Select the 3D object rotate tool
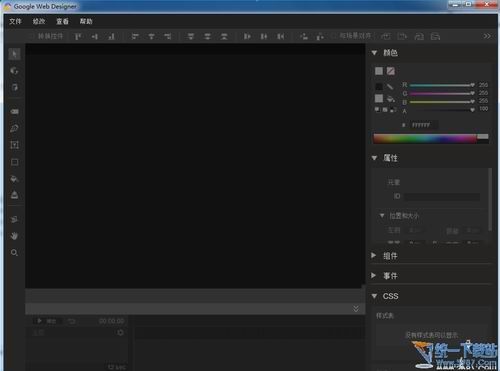The height and width of the screenshot is (371, 500). point(14,71)
